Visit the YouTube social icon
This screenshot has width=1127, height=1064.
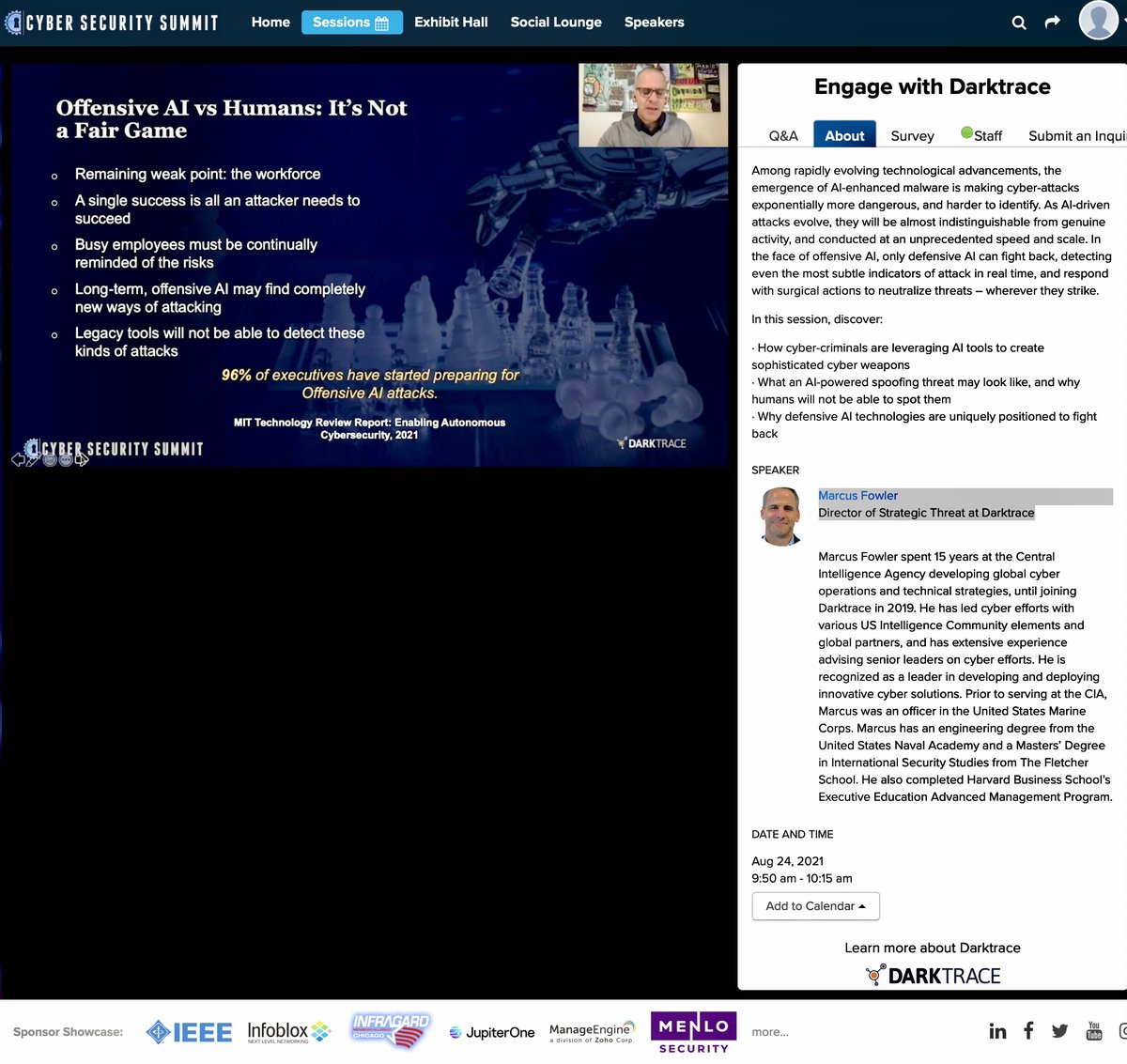tap(1094, 1031)
